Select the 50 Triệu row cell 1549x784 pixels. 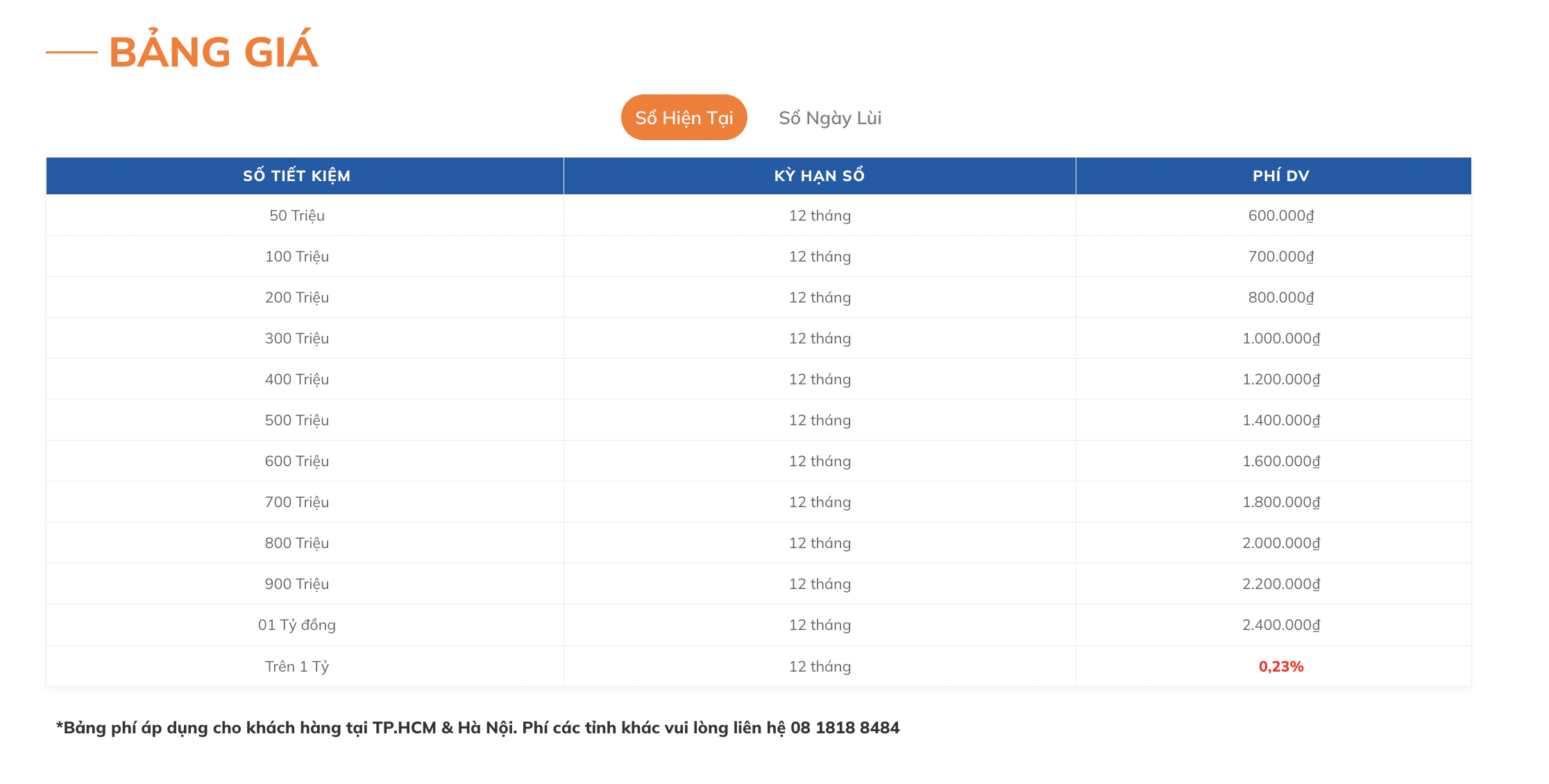coord(297,216)
